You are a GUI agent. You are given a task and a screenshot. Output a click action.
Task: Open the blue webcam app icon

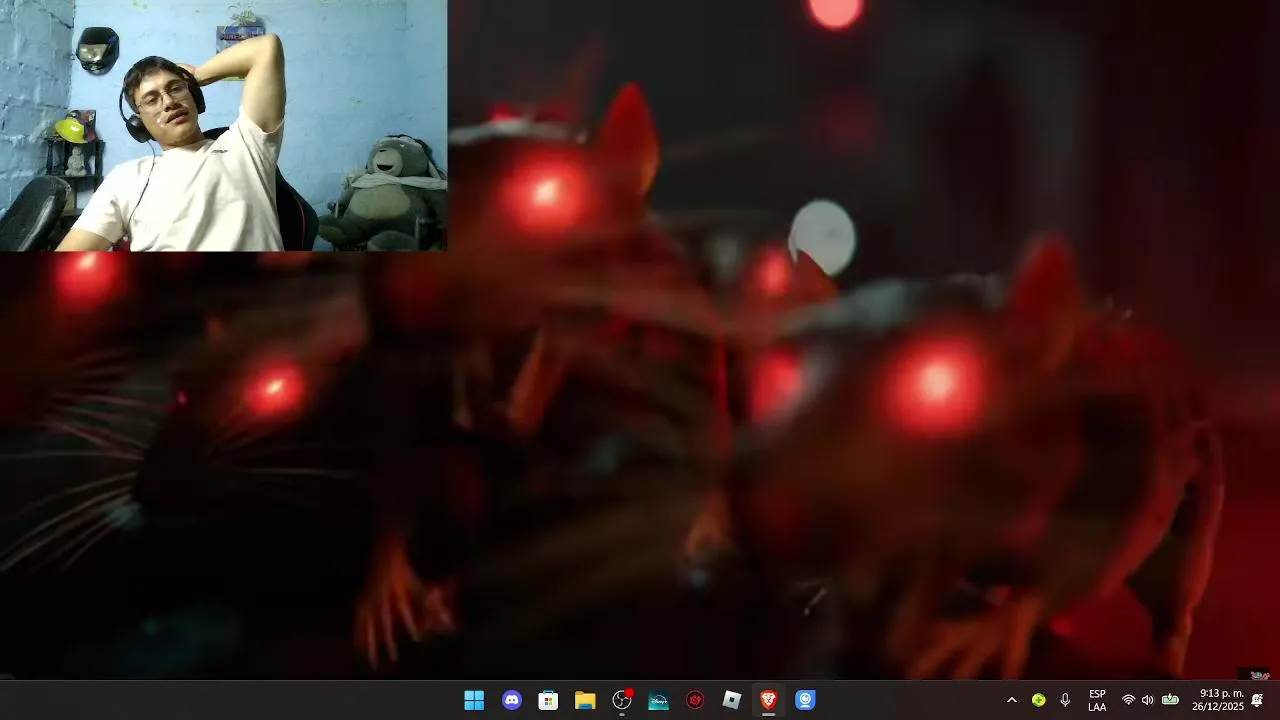tap(805, 700)
